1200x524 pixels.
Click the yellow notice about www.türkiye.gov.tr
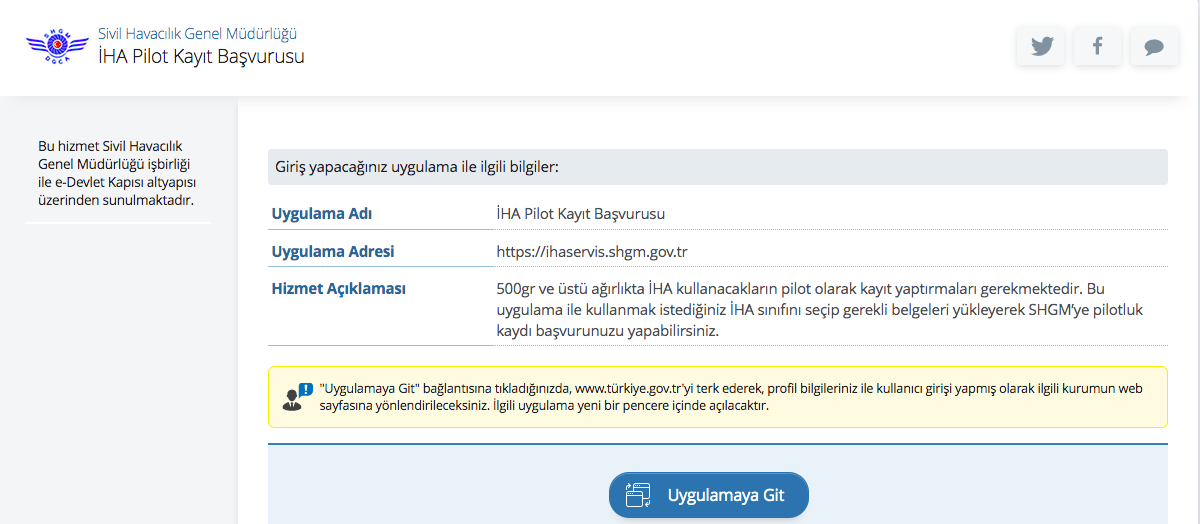pyautogui.click(x=718, y=397)
